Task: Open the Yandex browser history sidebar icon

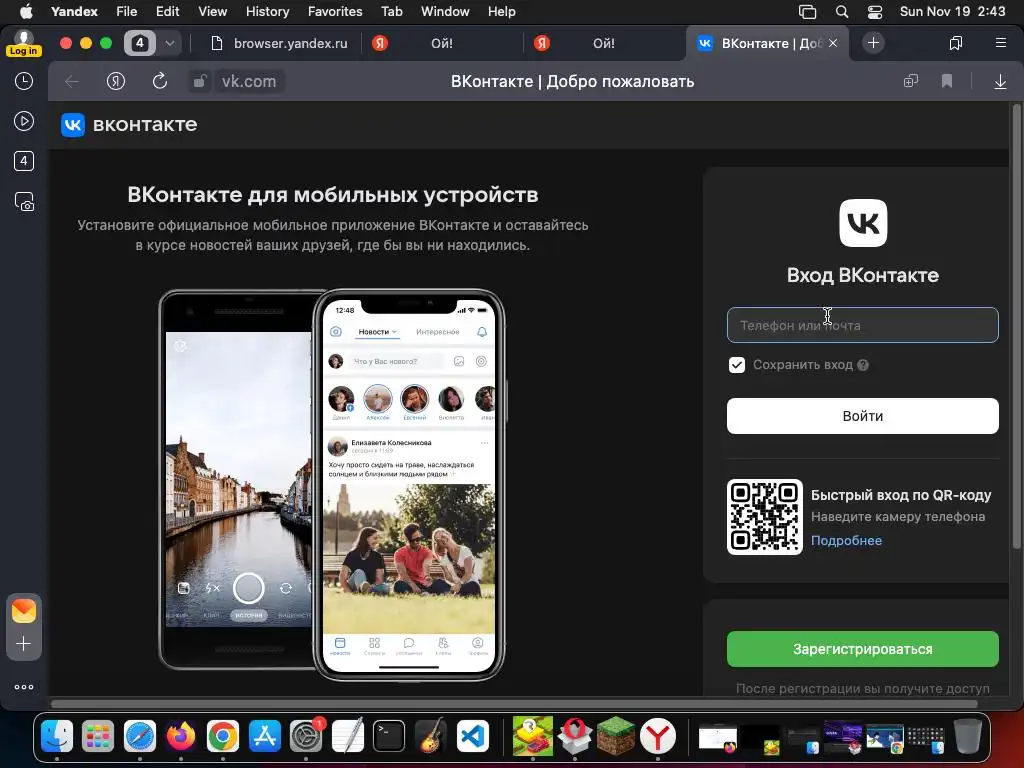Action: [x=24, y=81]
